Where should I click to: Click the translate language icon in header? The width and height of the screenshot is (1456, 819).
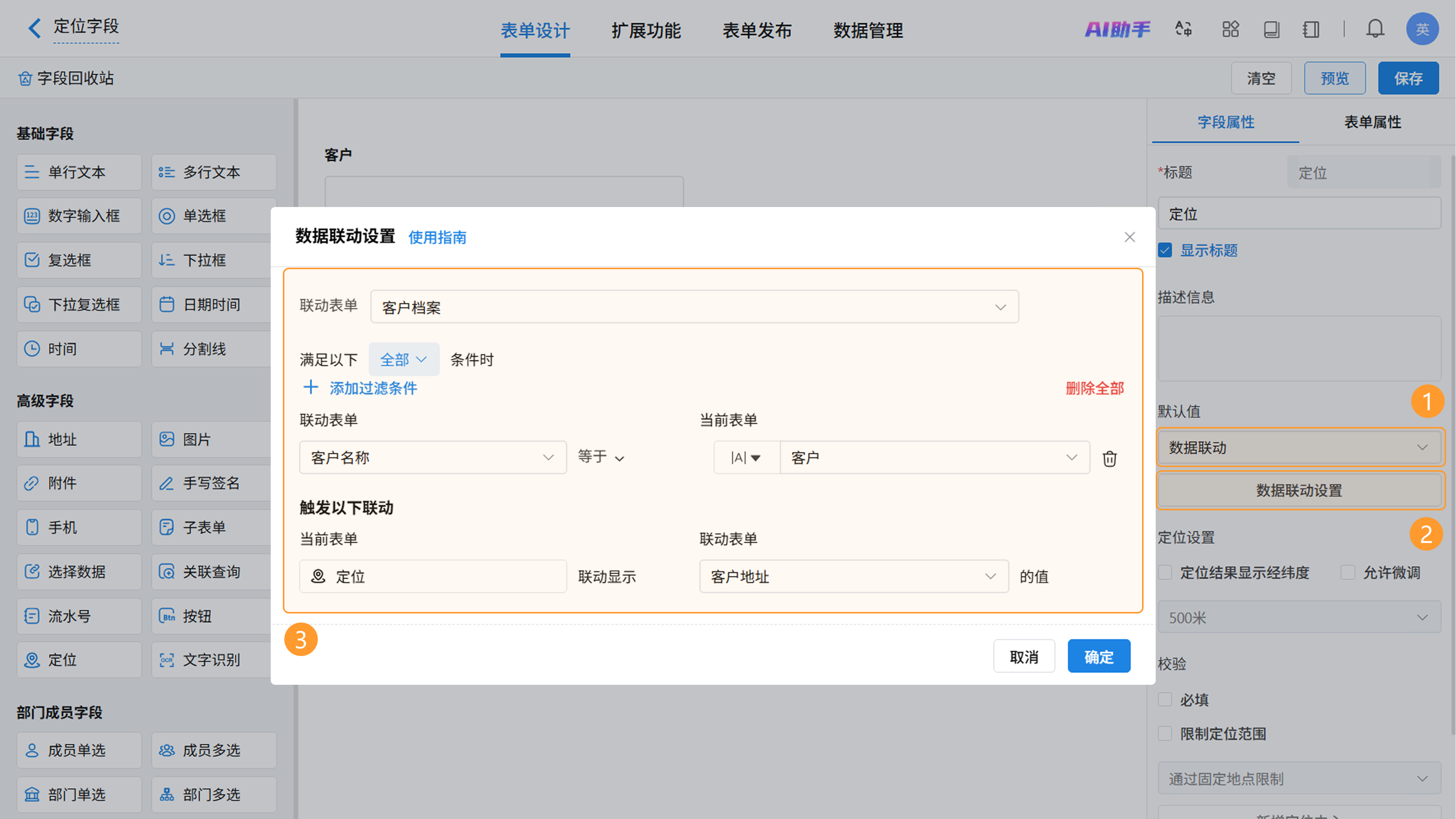point(1183,29)
